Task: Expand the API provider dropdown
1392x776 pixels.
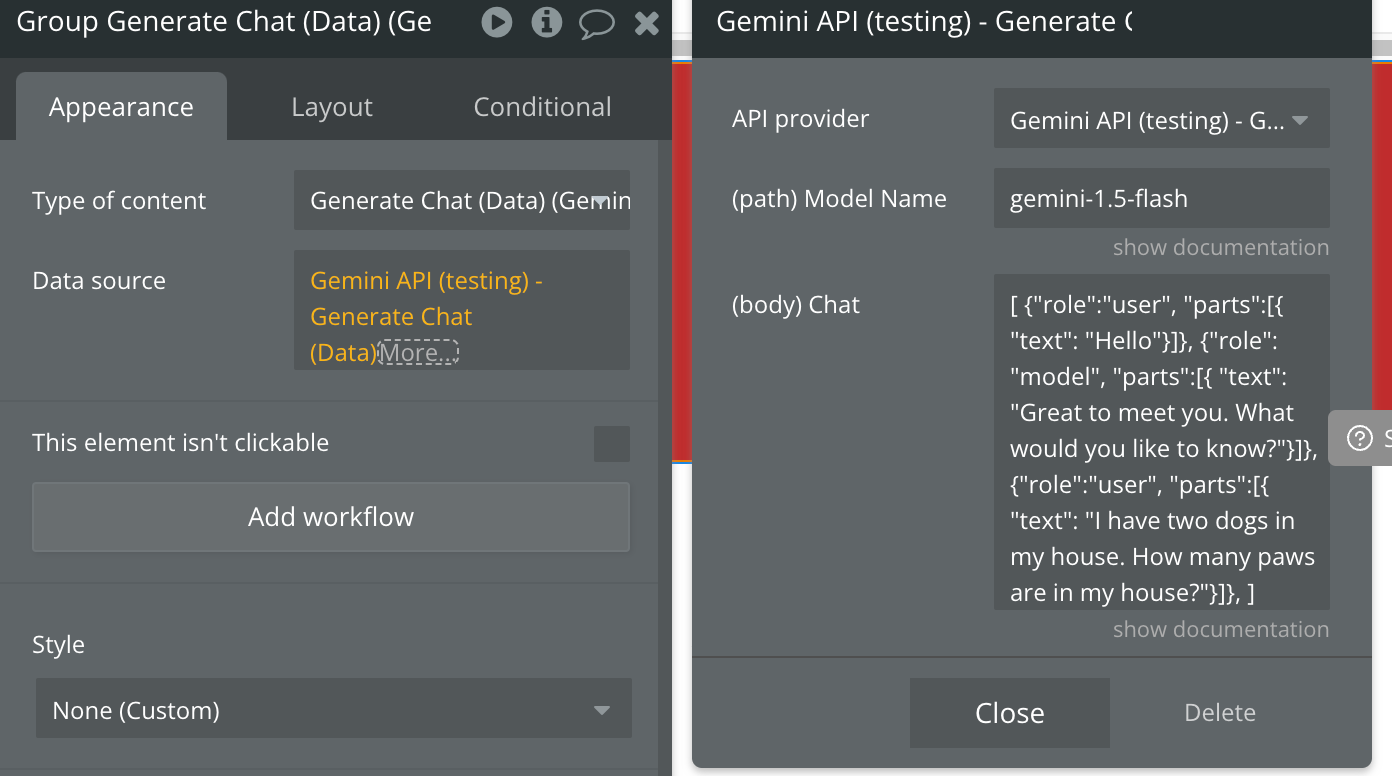Action: tap(1161, 120)
